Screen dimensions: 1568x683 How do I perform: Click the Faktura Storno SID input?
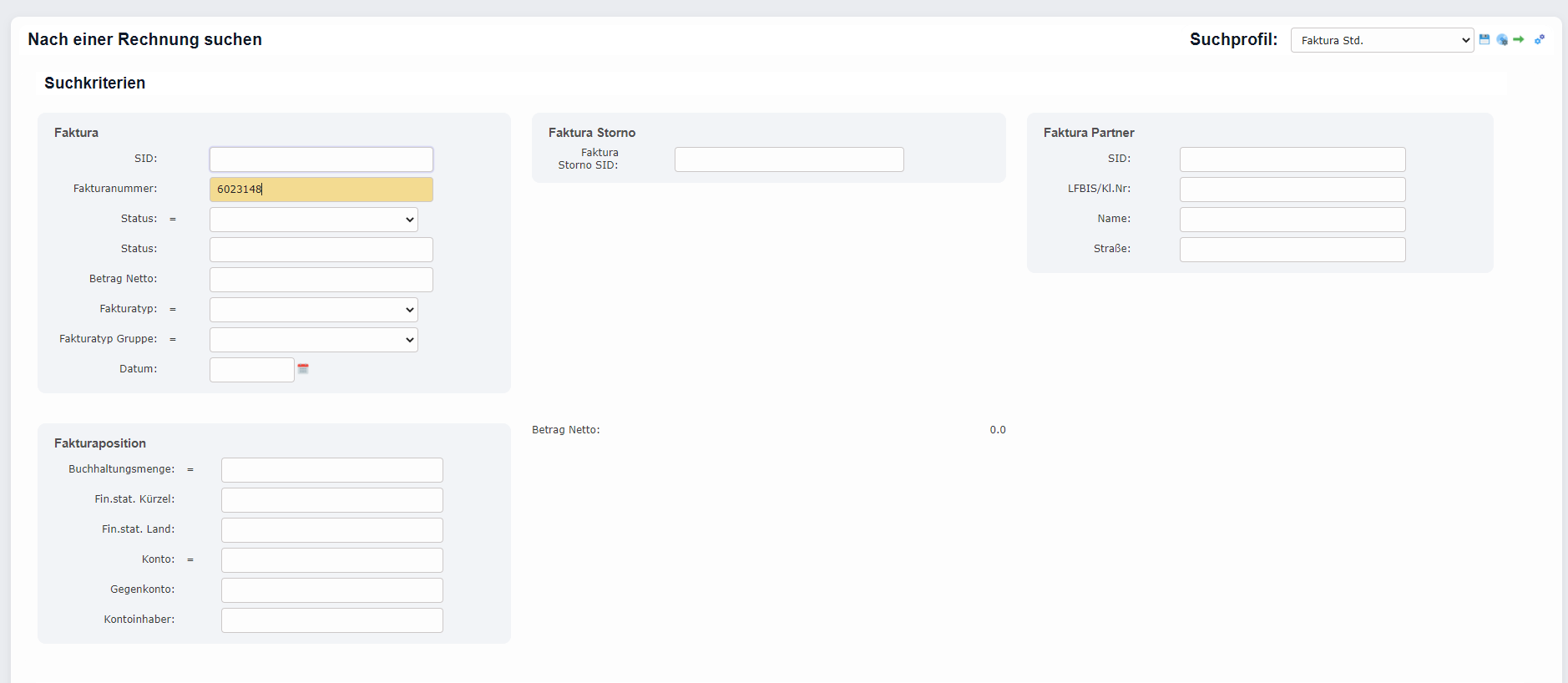788,159
